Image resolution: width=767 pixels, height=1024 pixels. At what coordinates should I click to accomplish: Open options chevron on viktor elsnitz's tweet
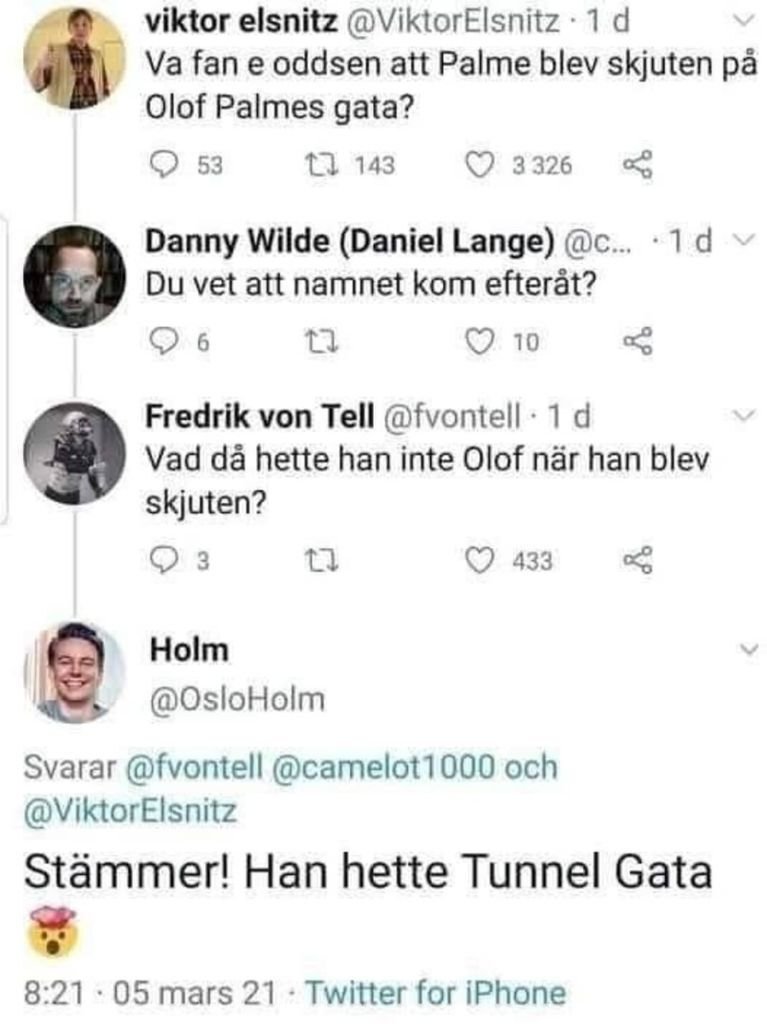point(741,21)
